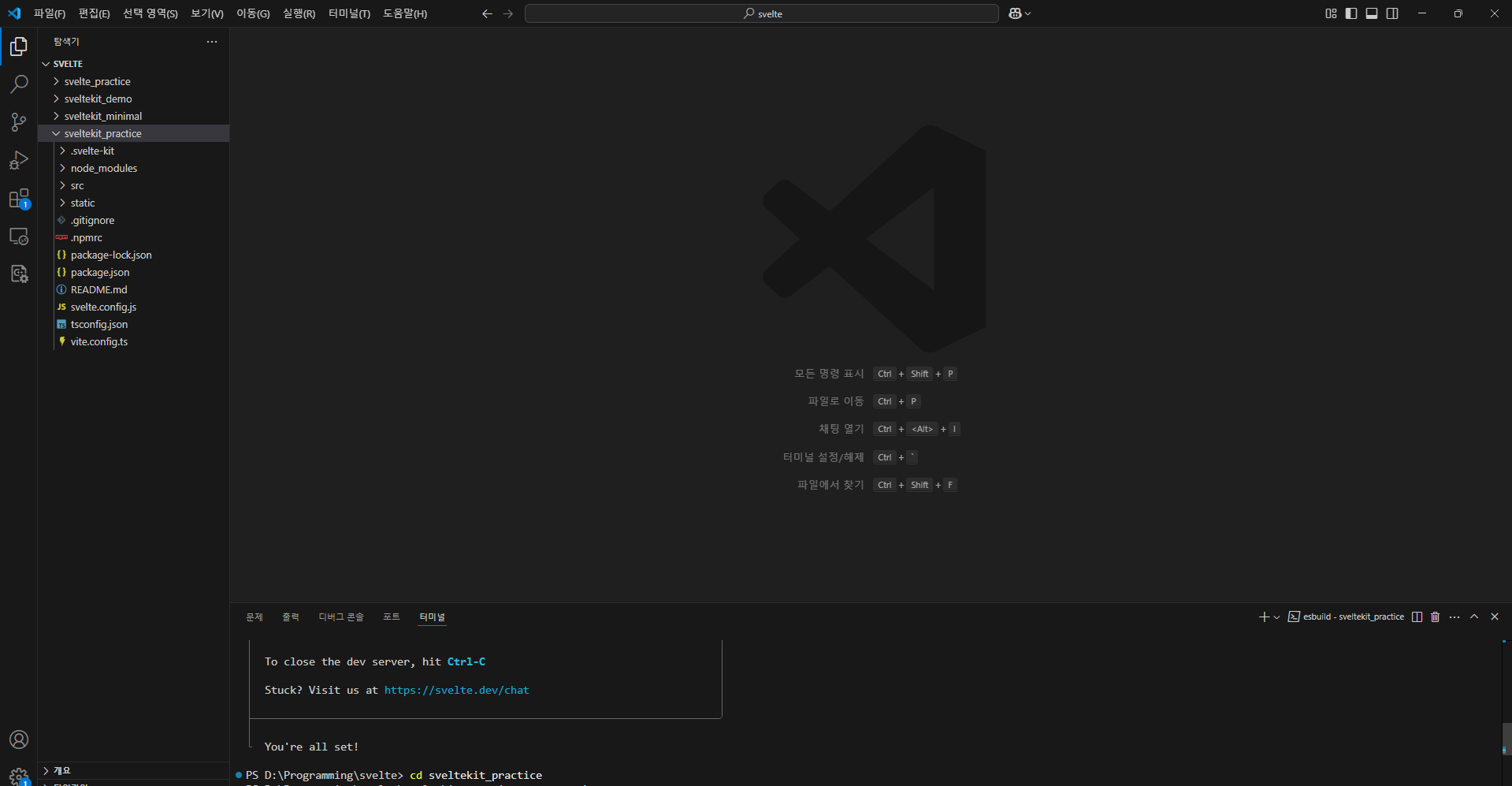Expand the static folder
1512x786 pixels.
[x=134, y=203]
